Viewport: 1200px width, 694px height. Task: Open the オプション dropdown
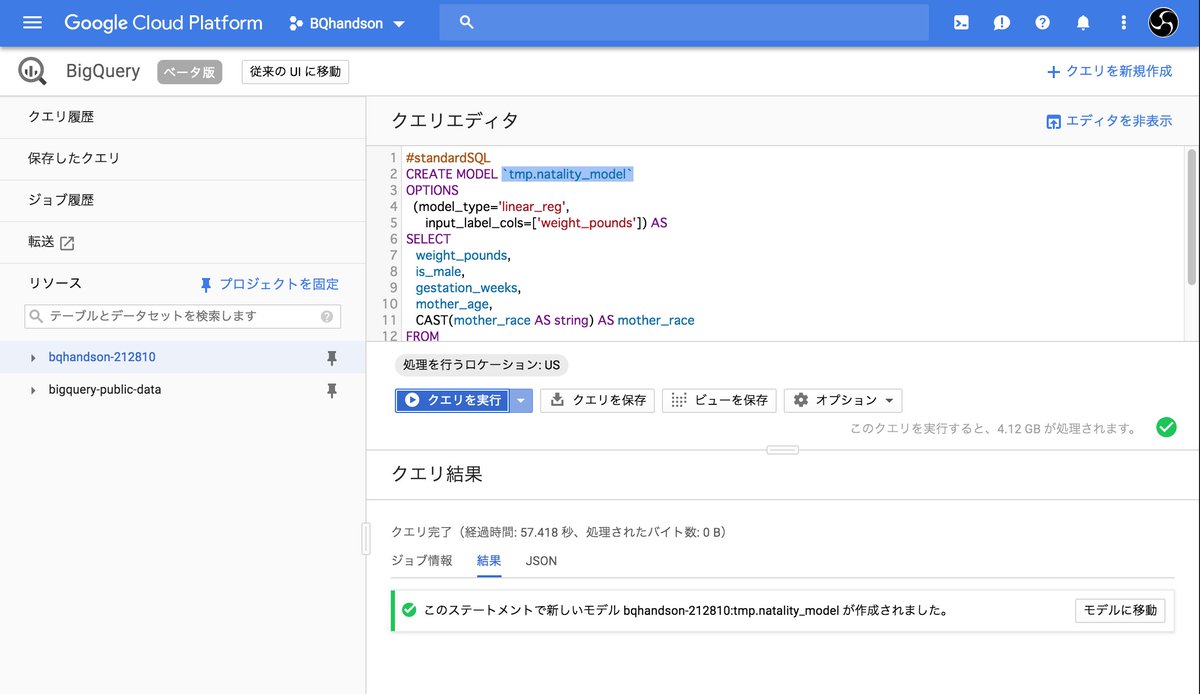(x=843, y=400)
